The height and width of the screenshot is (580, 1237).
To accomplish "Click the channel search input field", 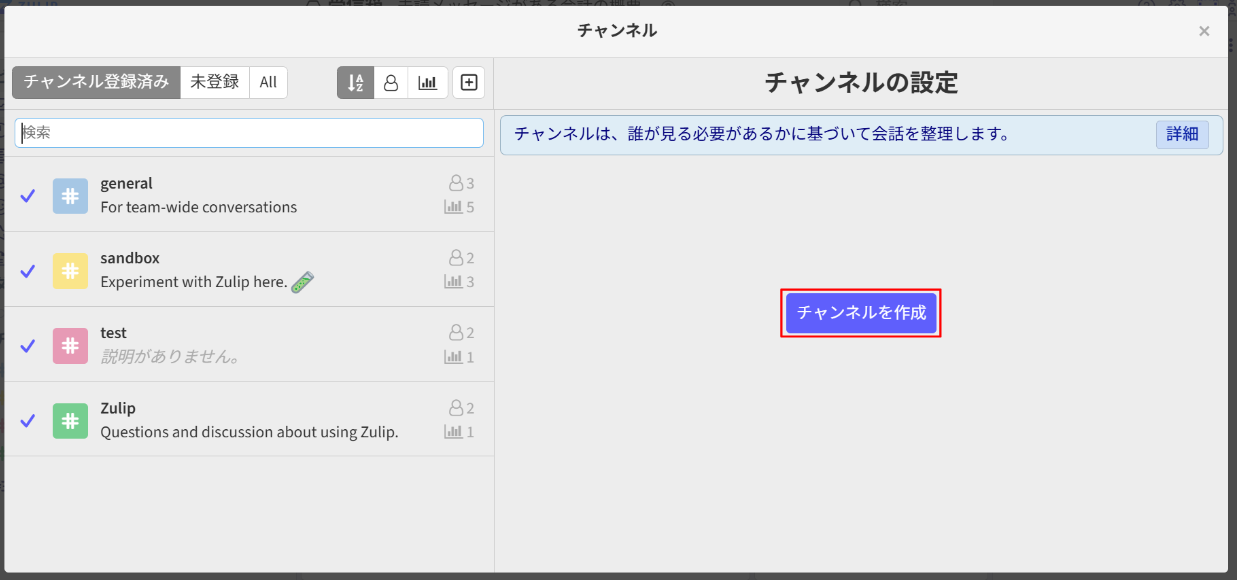I will (x=248, y=133).
